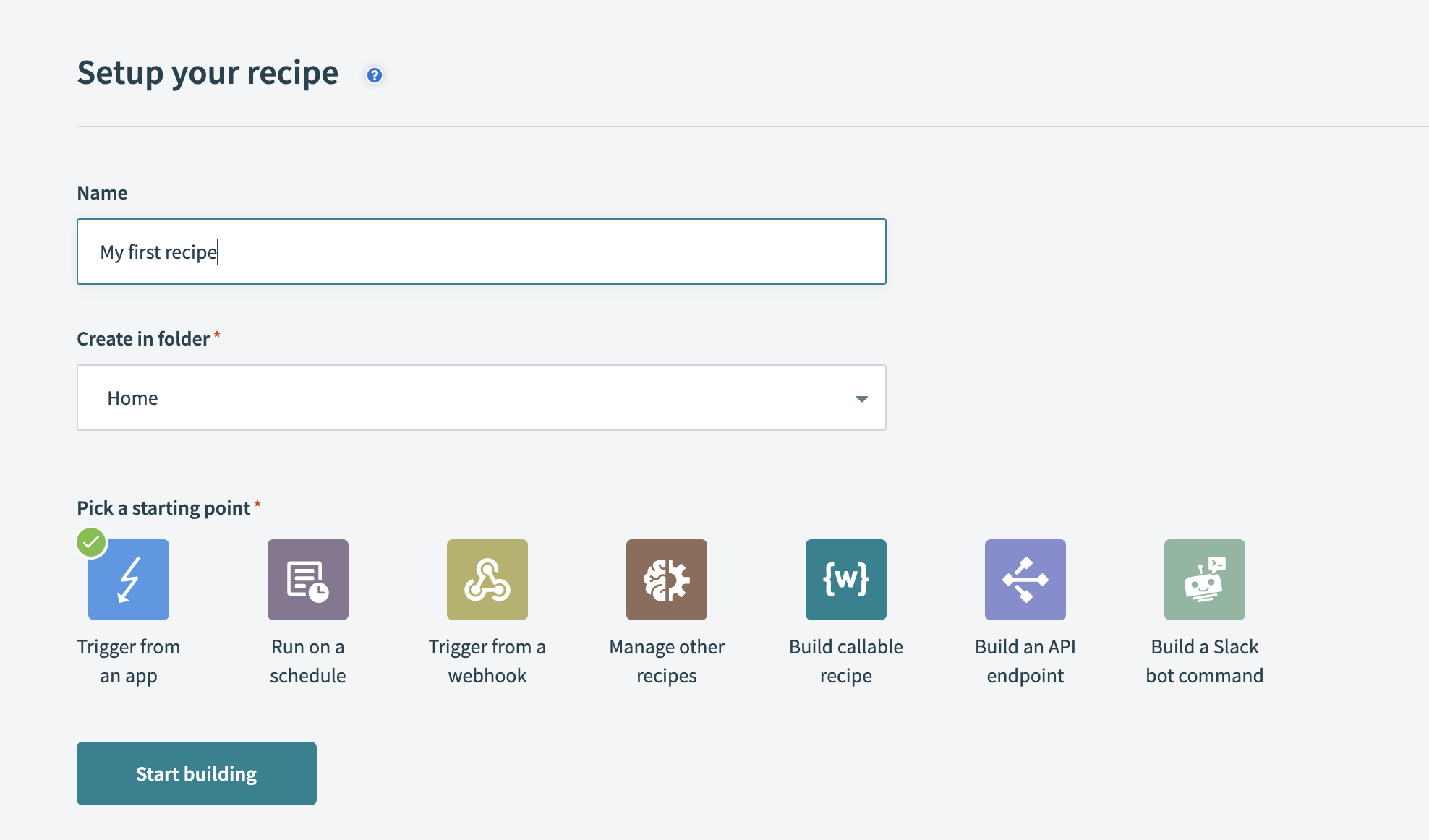Pick the Build an API endpoint icon
Screen dimensions: 1429x840
tap(1025, 579)
